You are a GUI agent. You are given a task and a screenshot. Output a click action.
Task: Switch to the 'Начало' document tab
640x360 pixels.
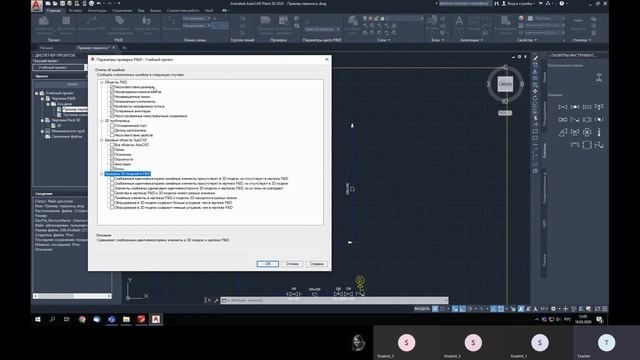[x=47, y=48]
